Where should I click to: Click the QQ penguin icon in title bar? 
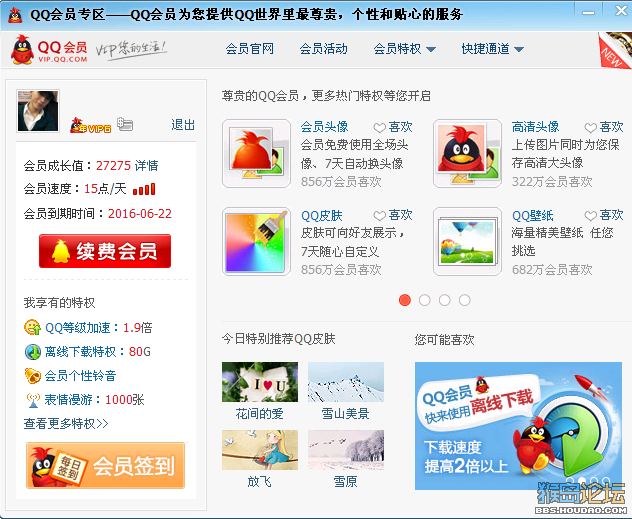15,15
